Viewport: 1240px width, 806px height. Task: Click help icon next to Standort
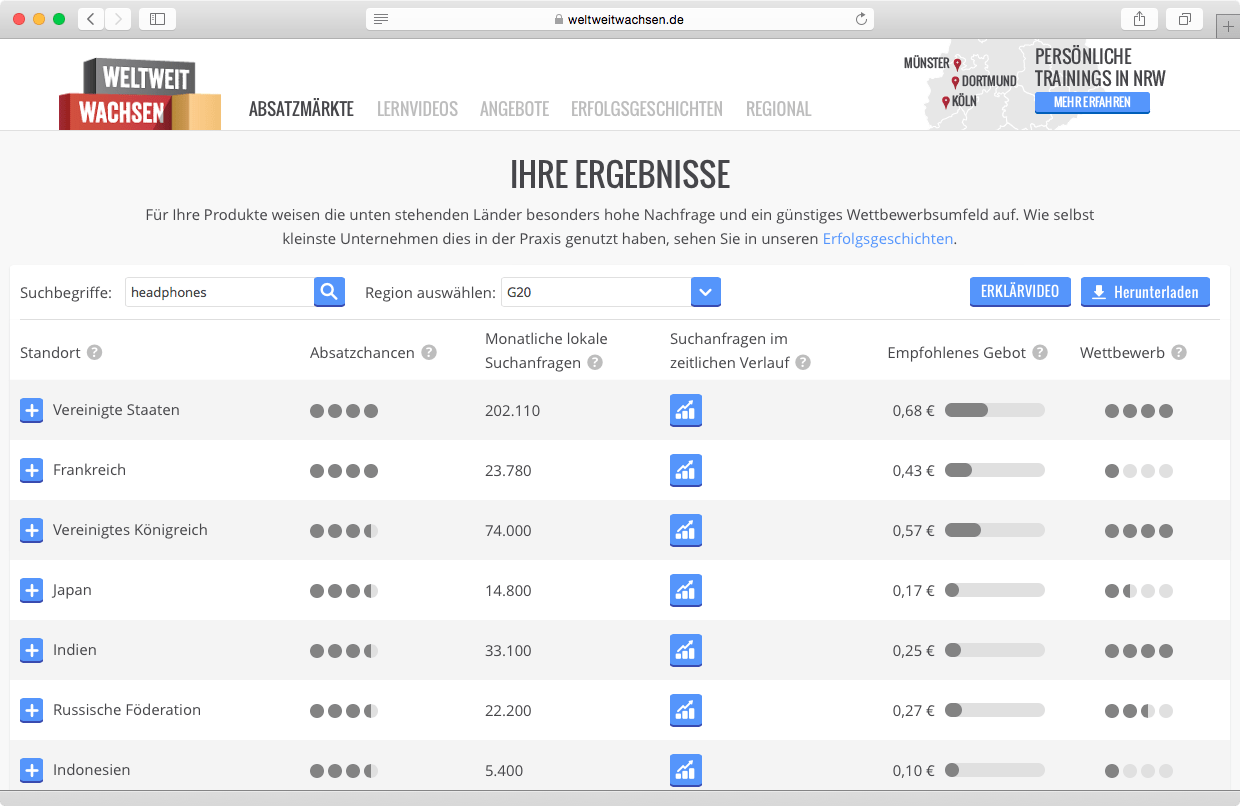pyautogui.click(x=94, y=352)
